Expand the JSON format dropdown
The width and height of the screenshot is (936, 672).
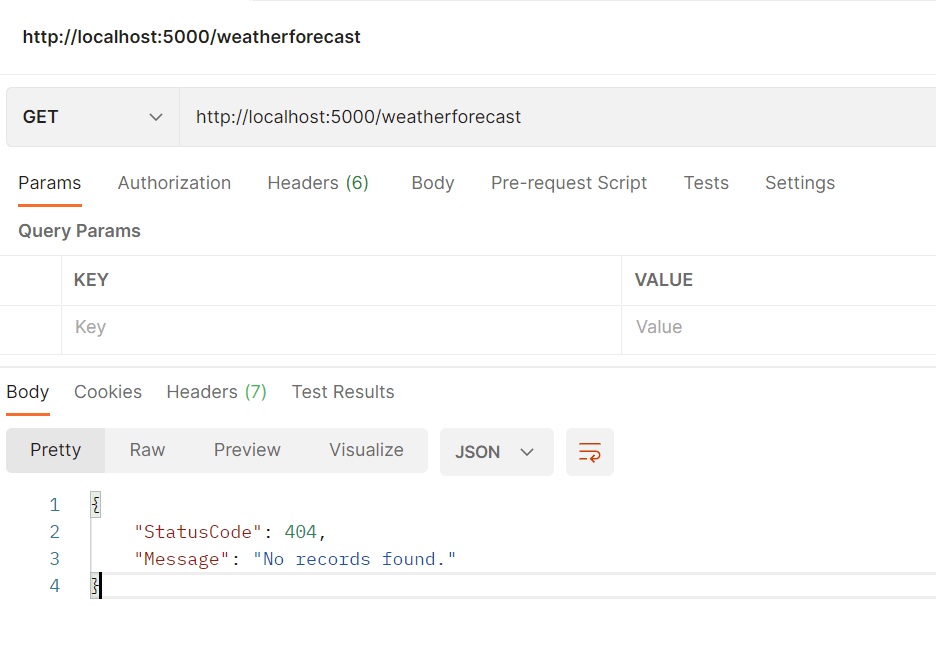[496, 452]
